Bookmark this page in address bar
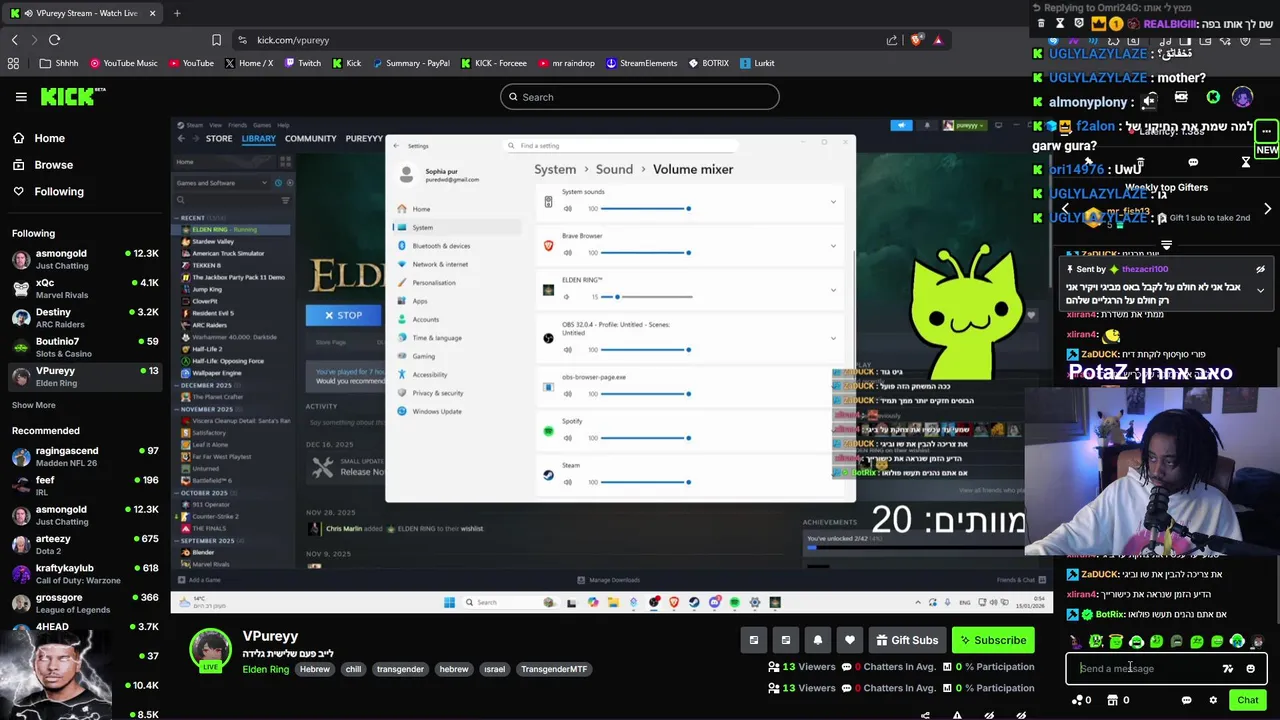The width and height of the screenshot is (1280, 720). pos(216,40)
